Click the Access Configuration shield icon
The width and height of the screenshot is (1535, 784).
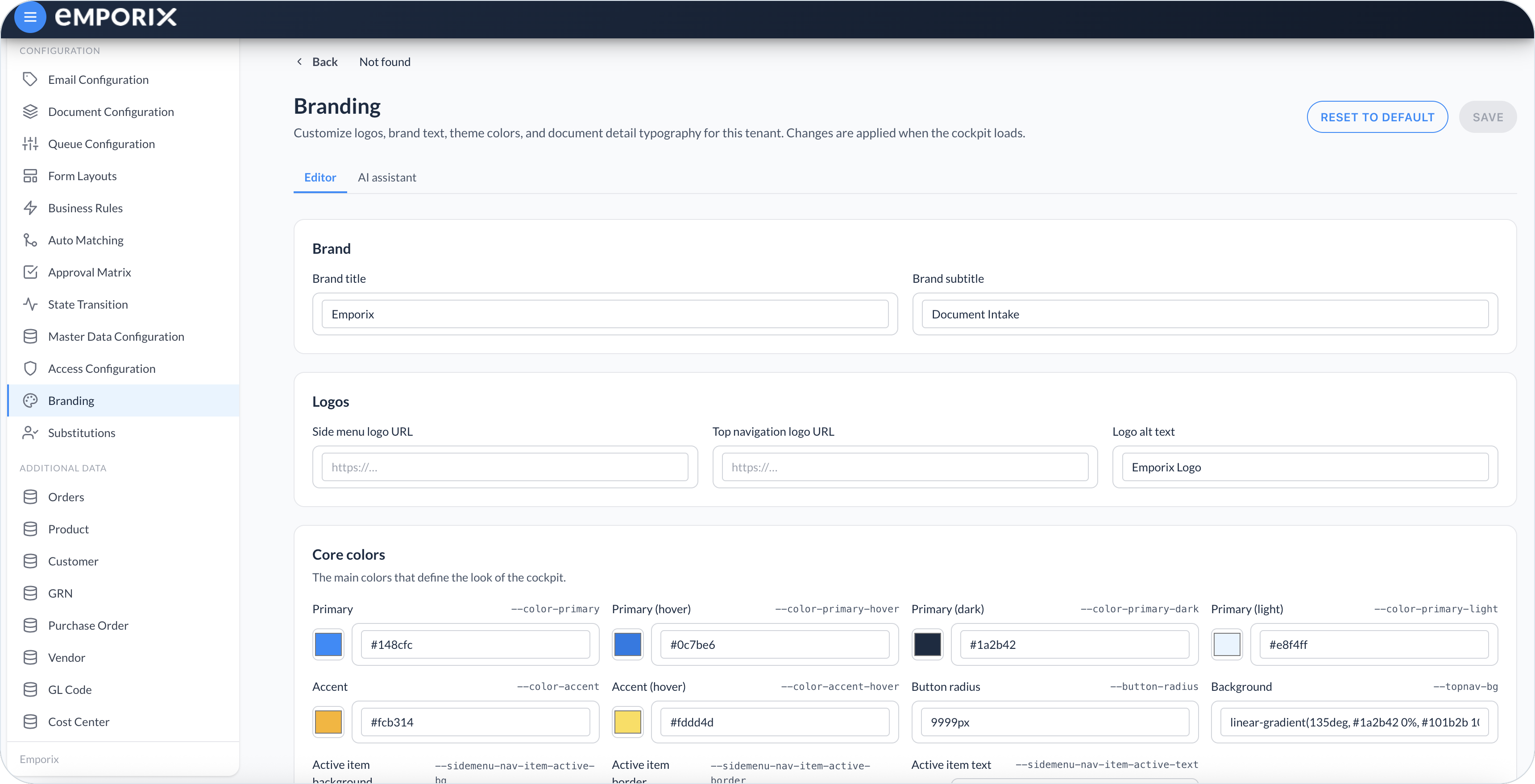tap(30, 369)
